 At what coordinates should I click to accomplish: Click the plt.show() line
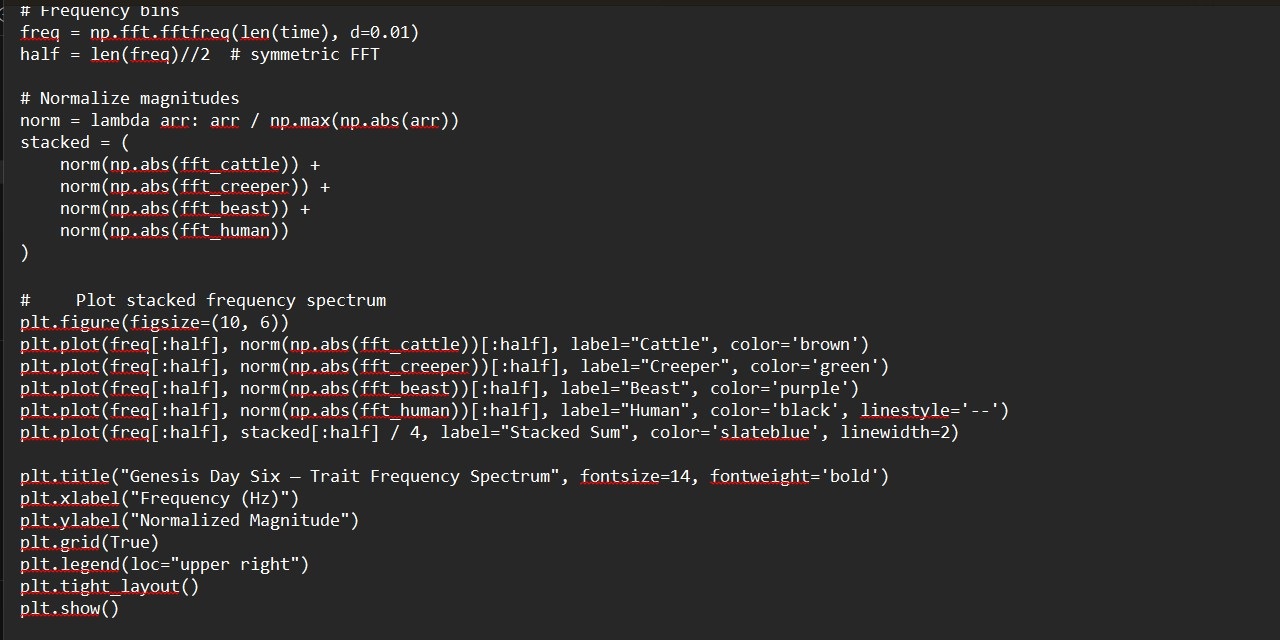(69, 608)
